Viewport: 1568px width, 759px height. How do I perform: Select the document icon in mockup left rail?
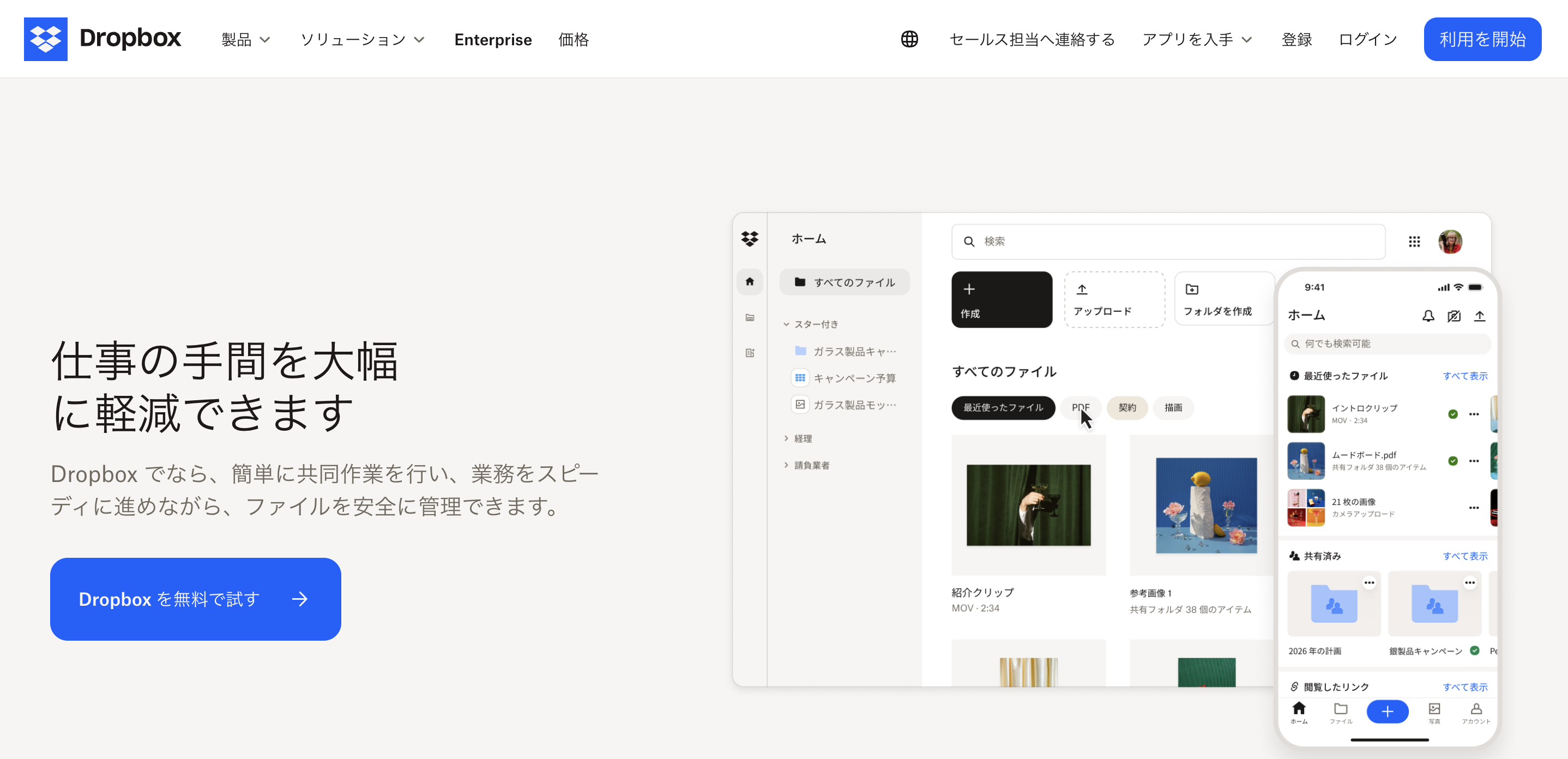pos(749,353)
